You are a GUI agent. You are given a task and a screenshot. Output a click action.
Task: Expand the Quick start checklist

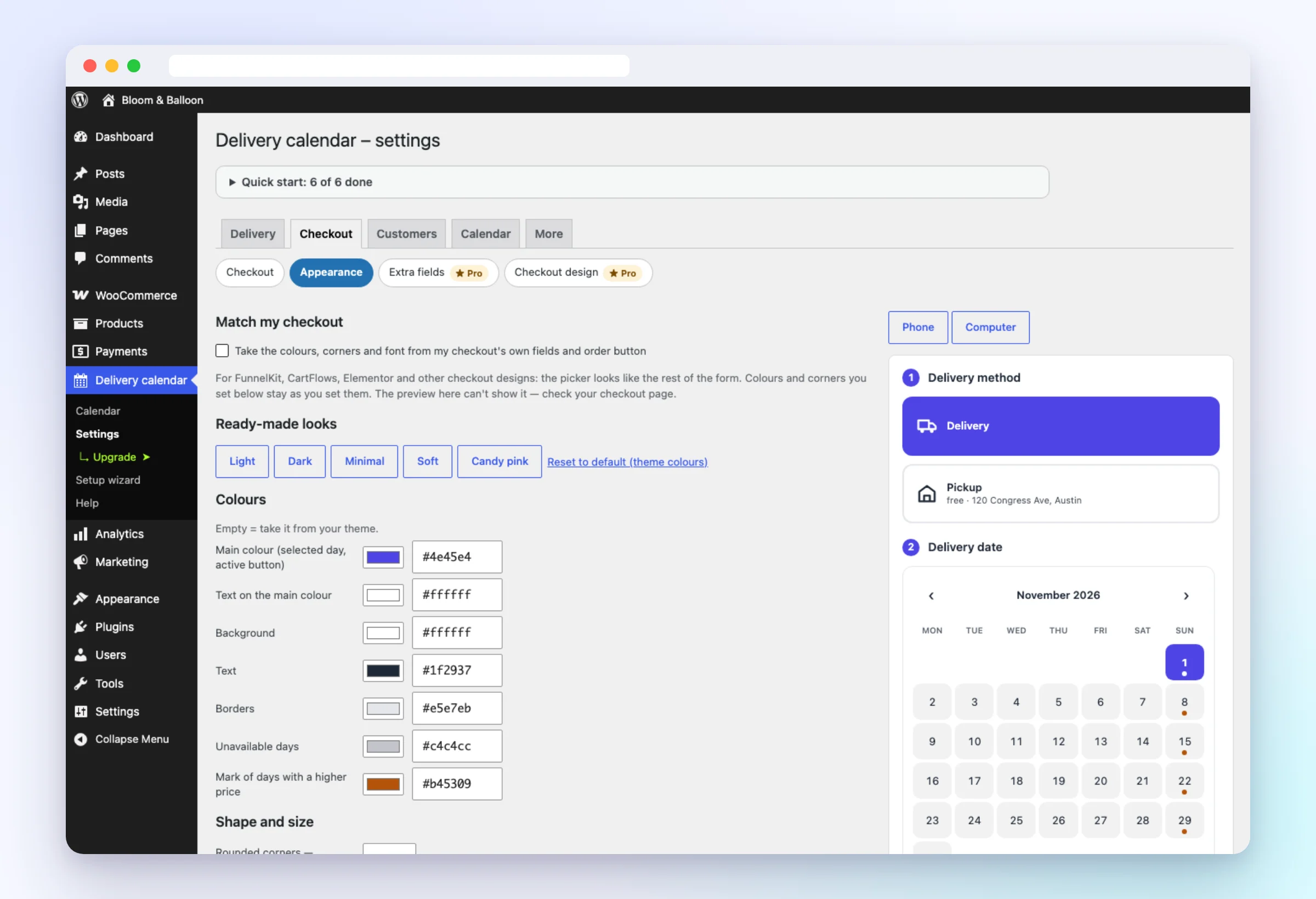(632, 182)
